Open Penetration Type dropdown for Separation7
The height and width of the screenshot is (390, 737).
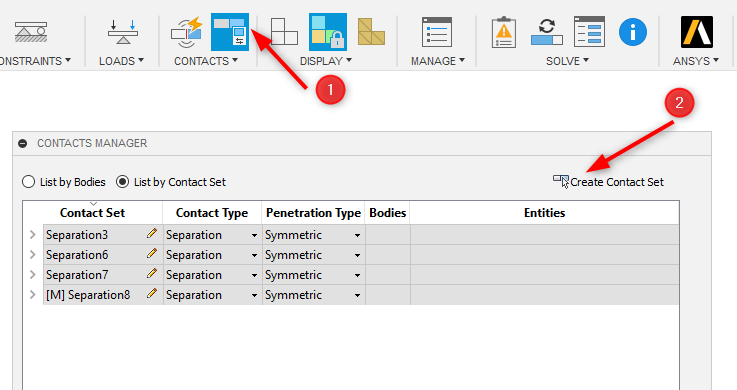(357, 275)
